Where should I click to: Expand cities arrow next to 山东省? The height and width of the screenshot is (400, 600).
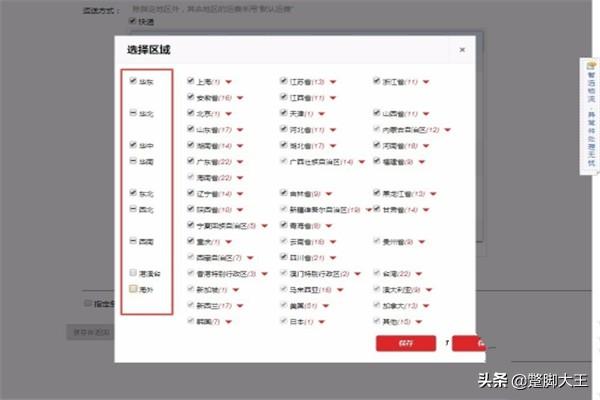point(240,130)
